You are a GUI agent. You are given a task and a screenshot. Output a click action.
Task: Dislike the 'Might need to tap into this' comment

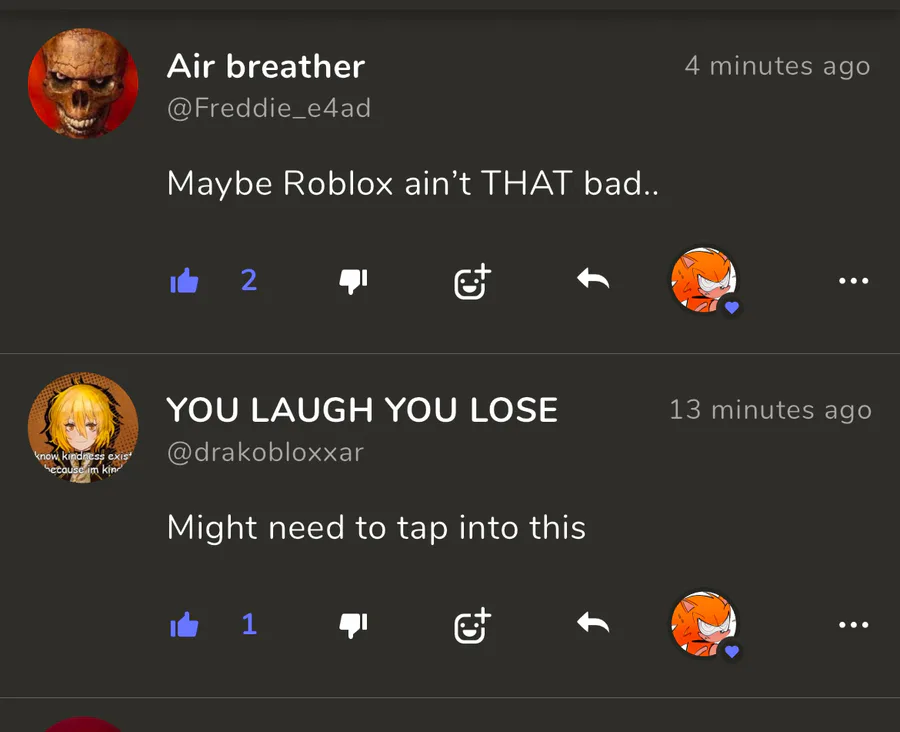(x=353, y=626)
